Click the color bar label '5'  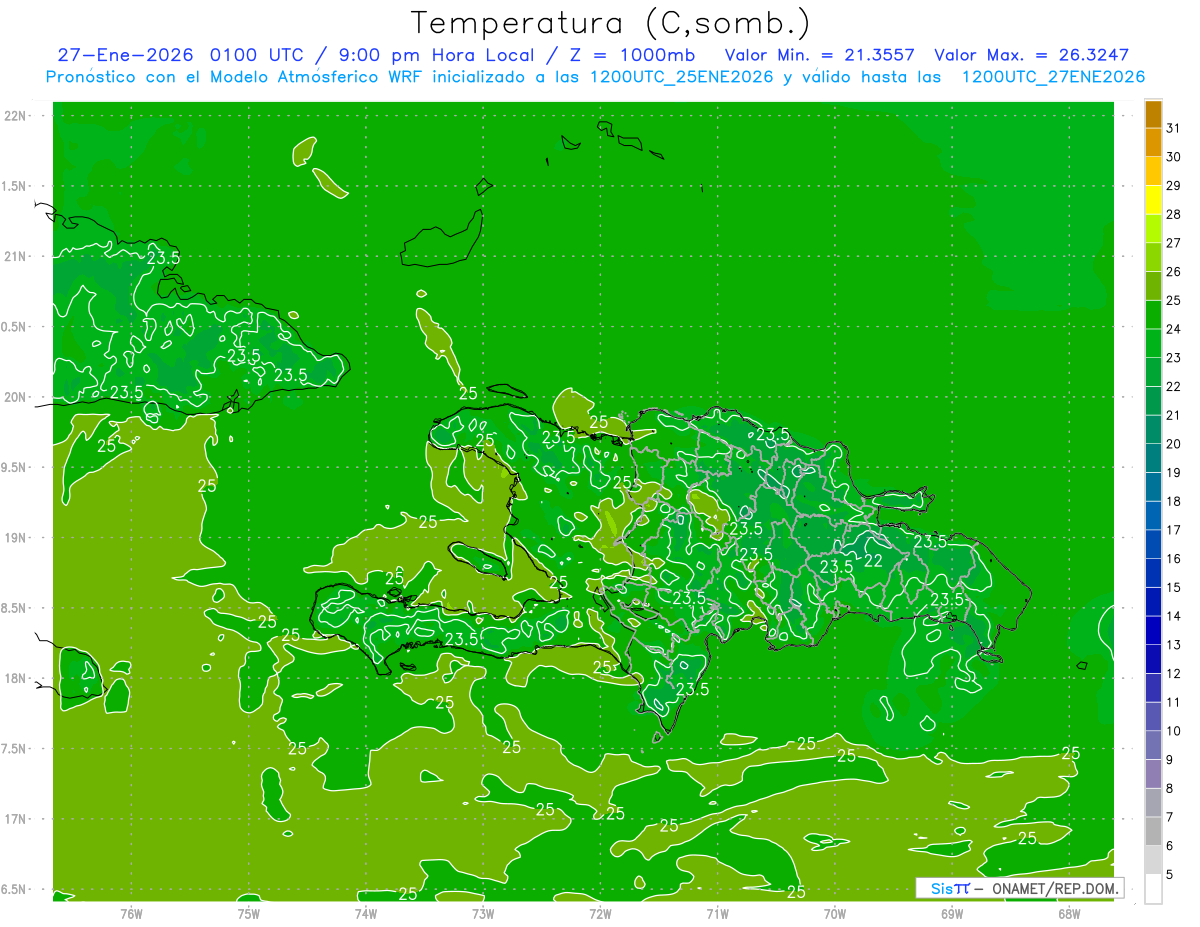pyautogui.click(x=1170, y=875)
